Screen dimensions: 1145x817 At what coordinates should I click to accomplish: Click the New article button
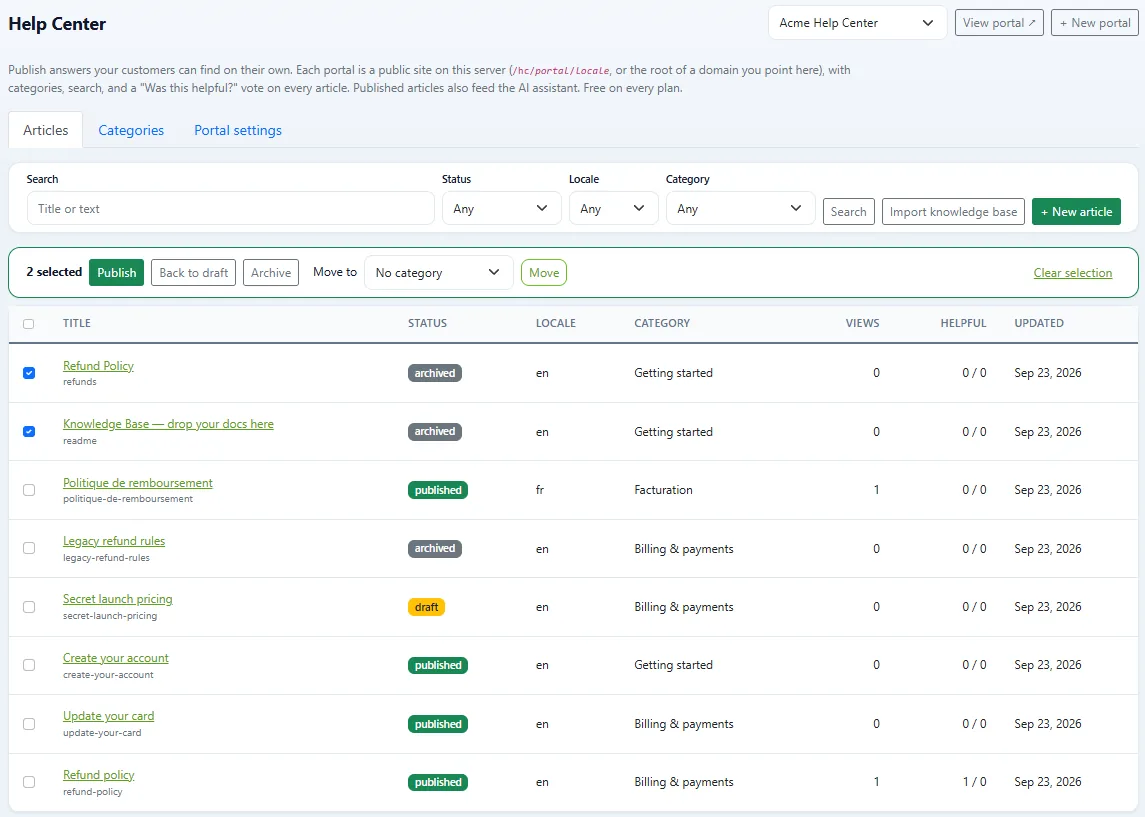click(1076, 212)
